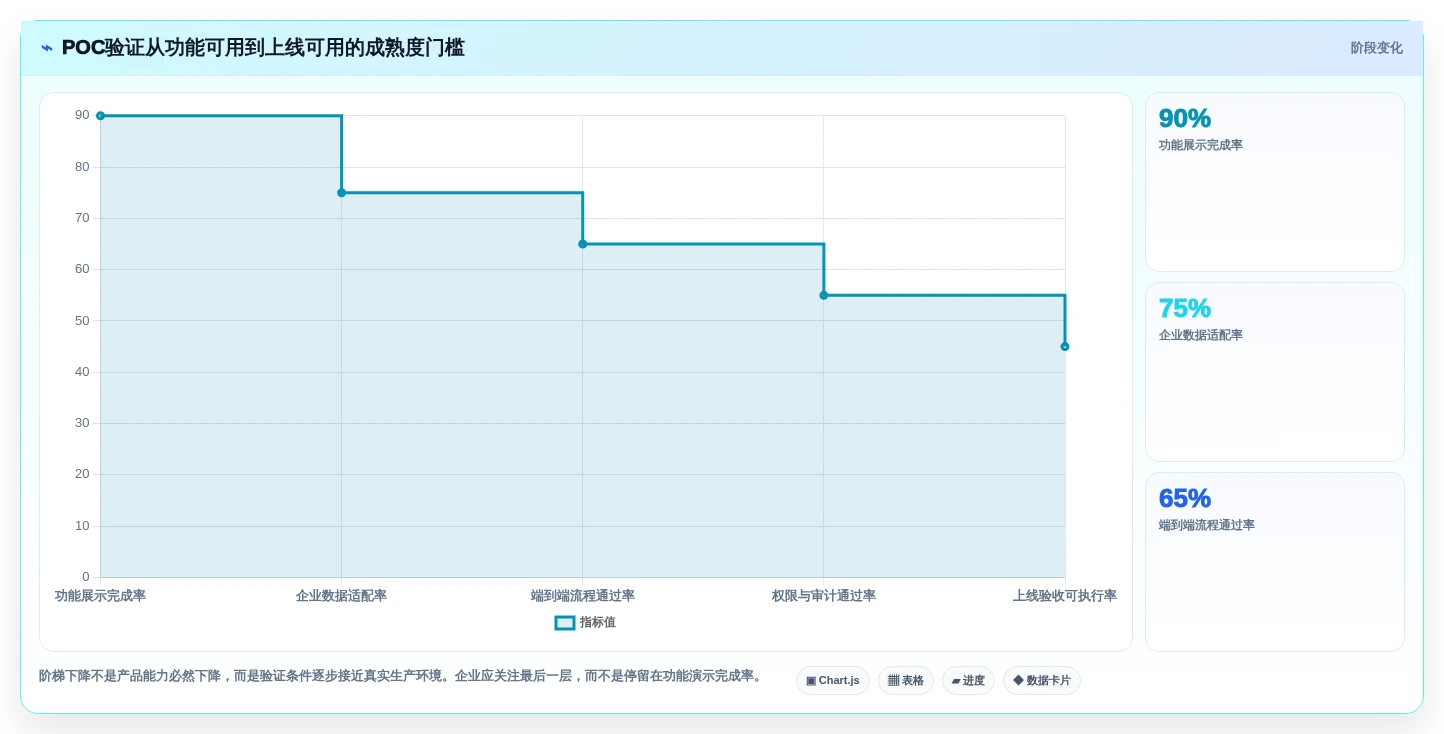Click the x-axis label 企业数据适配率
The height and width of the screenshot is (734, 1444).
pos(341,596)
